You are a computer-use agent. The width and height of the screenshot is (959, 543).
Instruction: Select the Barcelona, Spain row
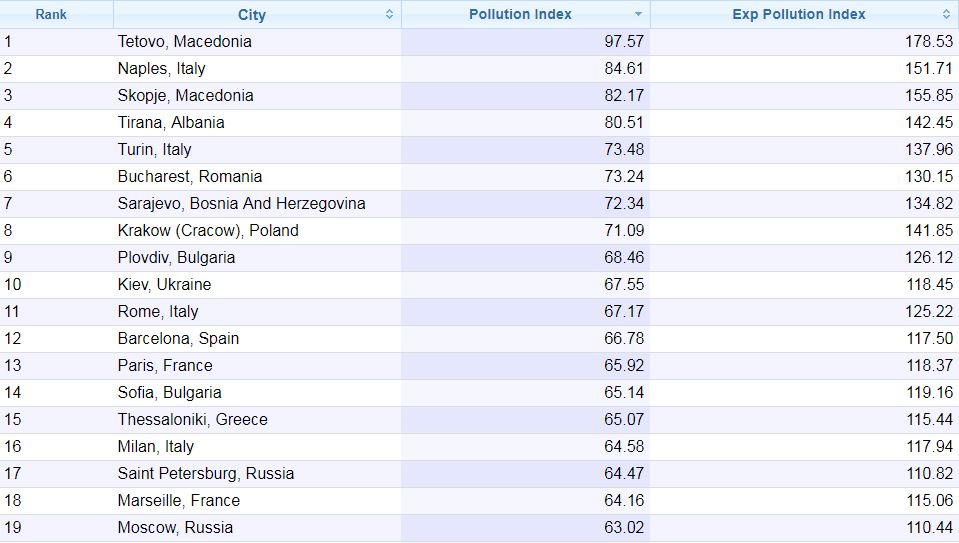click(x=178, y=339)
